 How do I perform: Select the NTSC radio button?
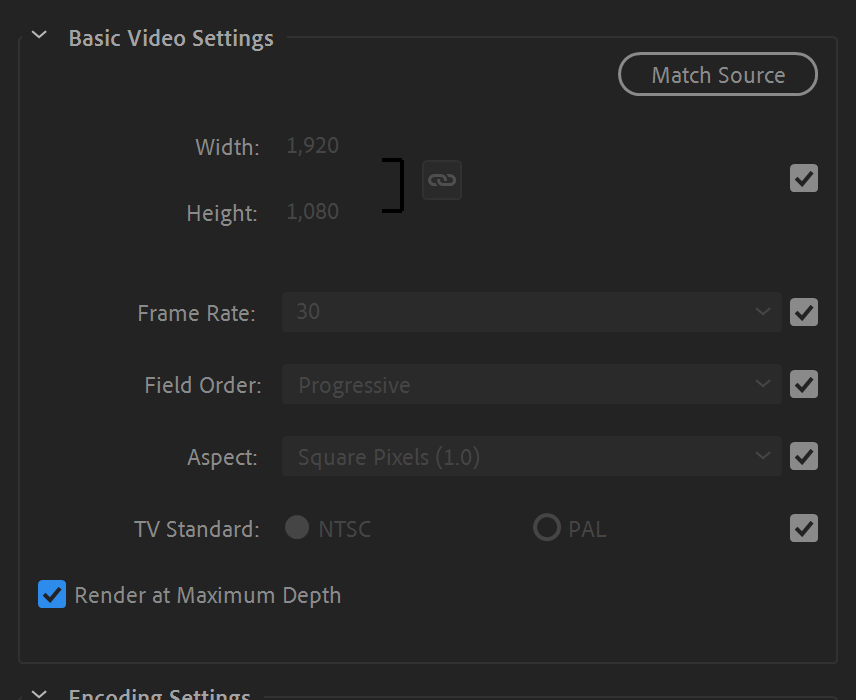297,528
